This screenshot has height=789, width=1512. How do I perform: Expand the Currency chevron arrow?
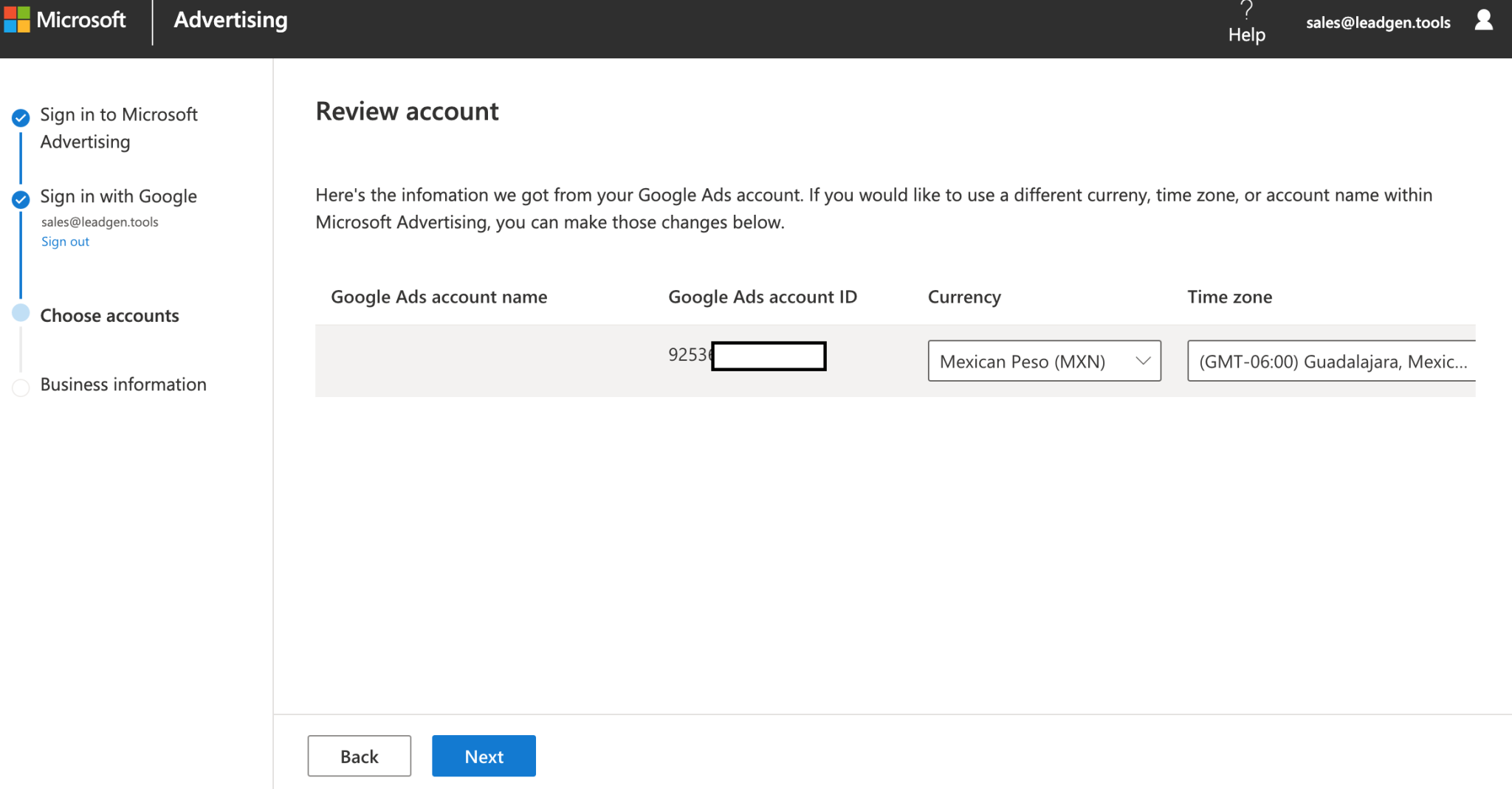click(1143, 361)
